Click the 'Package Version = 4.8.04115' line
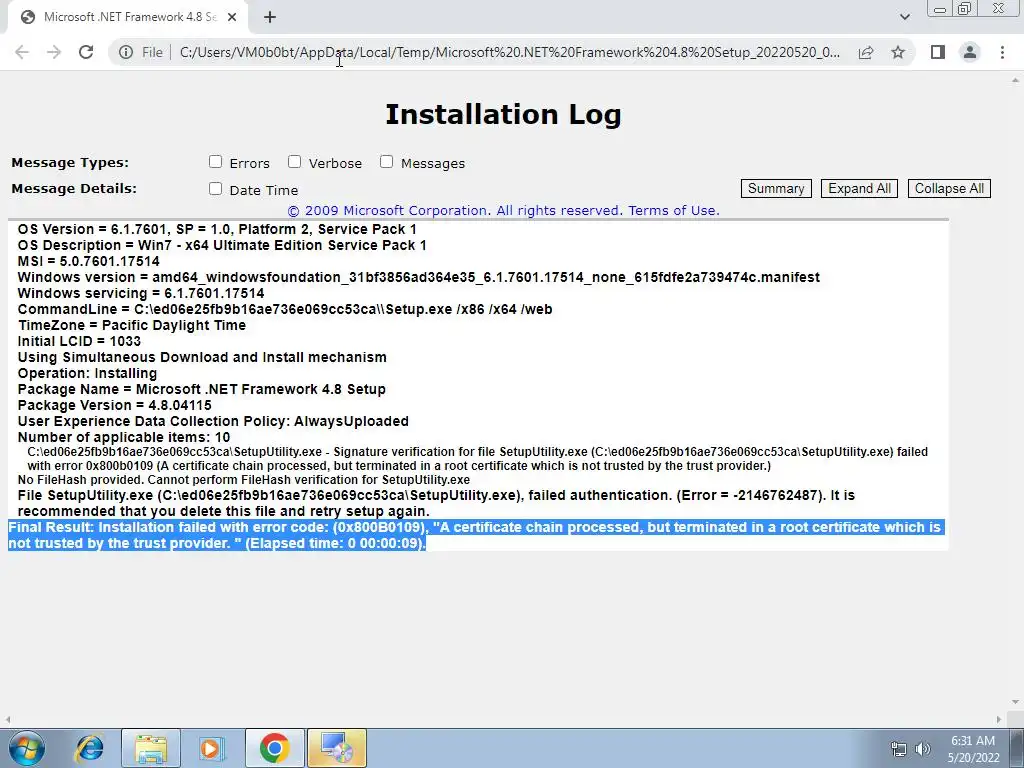 pos(114,405)
